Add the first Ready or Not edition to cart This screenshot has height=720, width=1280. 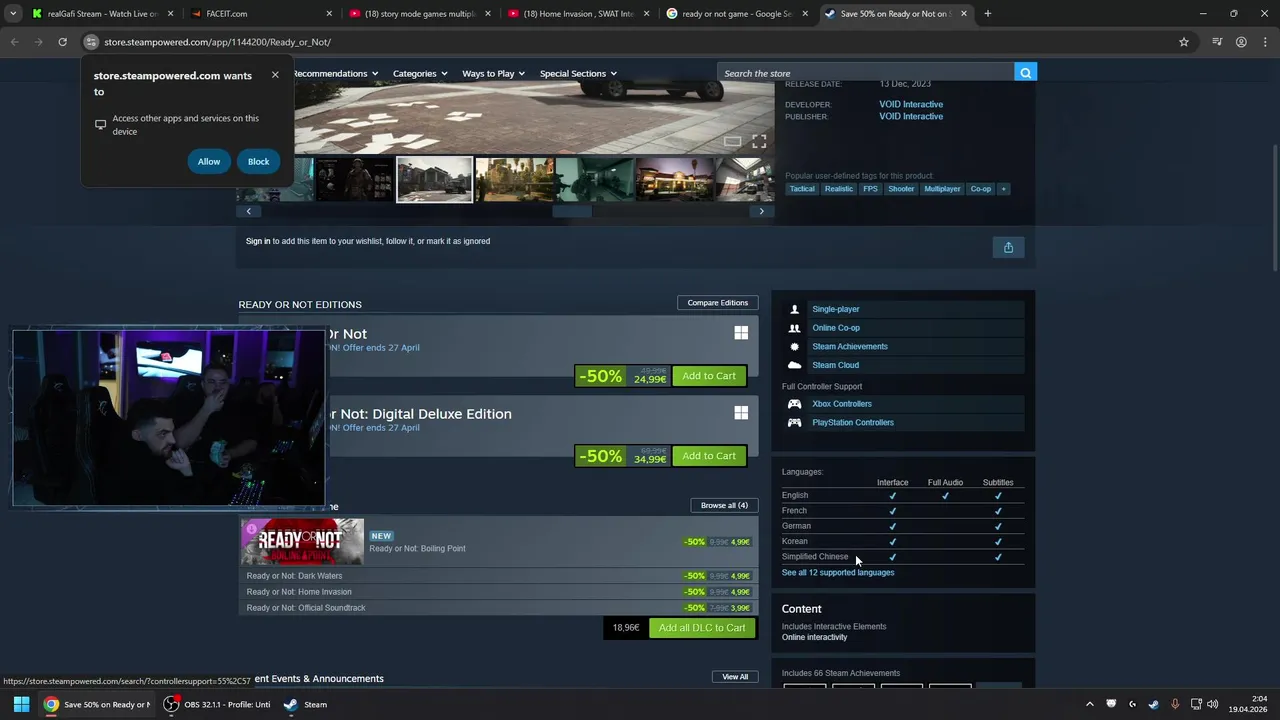click(x=709, y=376)
